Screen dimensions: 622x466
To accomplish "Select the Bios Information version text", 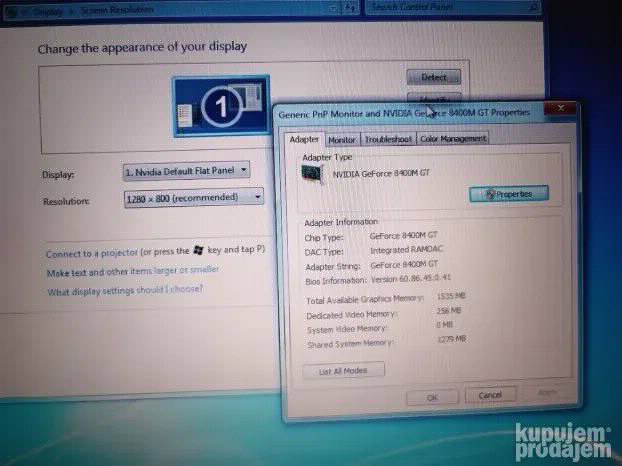I will [411, 279].
